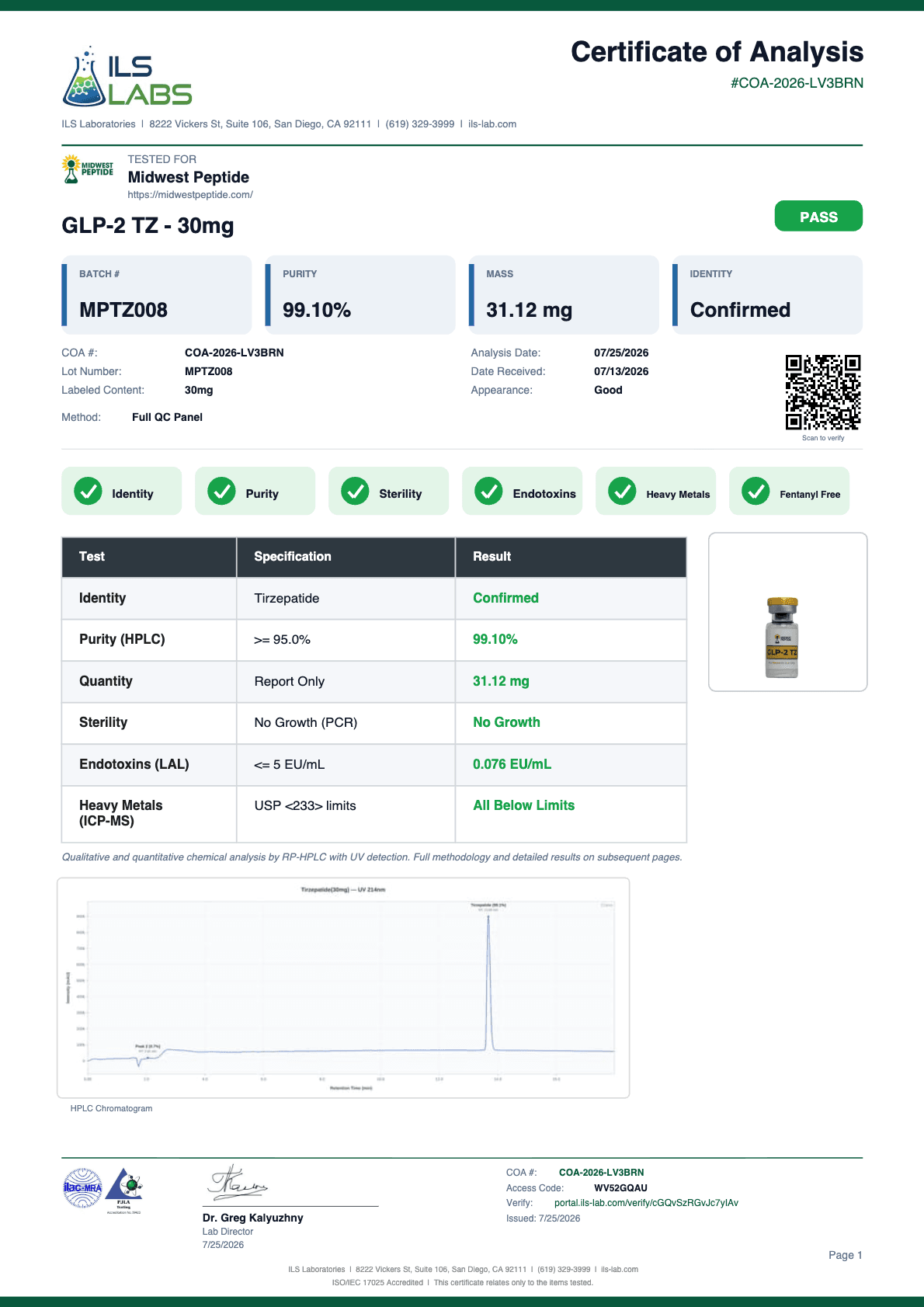Click the Batch # MPTZ008 card
924x1307 pixels.
click(157, 295)
